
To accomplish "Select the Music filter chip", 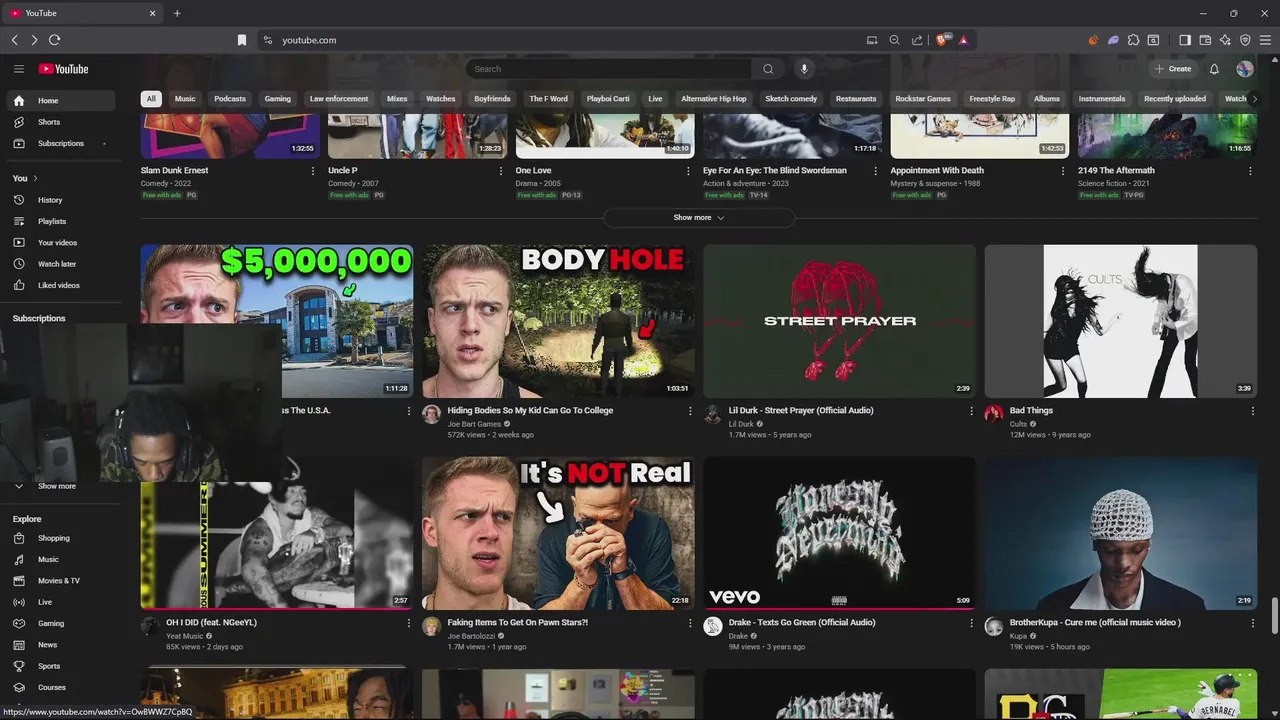I will point(185,99).
